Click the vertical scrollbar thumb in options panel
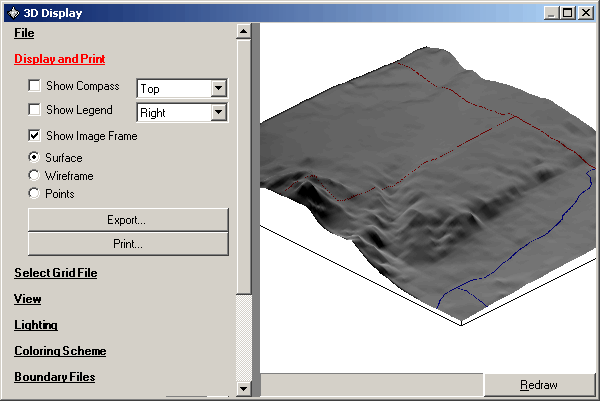The height and width of the screenshot is (401, 600). click(x=243, y=166)
